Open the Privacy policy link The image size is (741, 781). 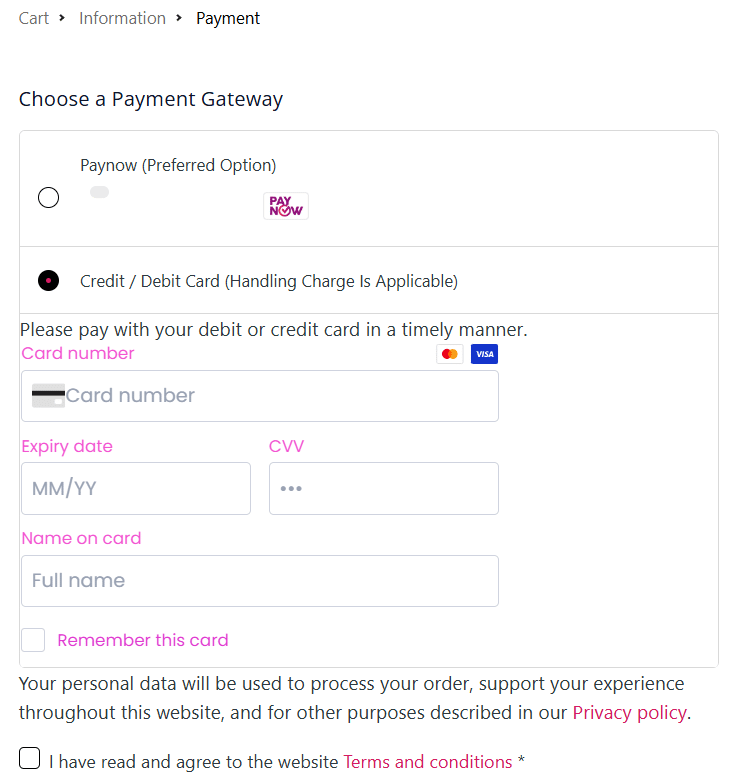point(629,713)
